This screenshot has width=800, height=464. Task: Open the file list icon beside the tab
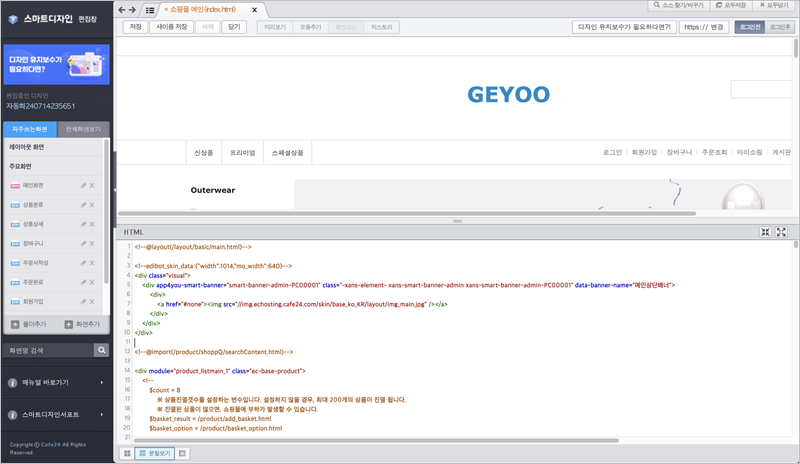pyautogui.click(x=150, y=10)
